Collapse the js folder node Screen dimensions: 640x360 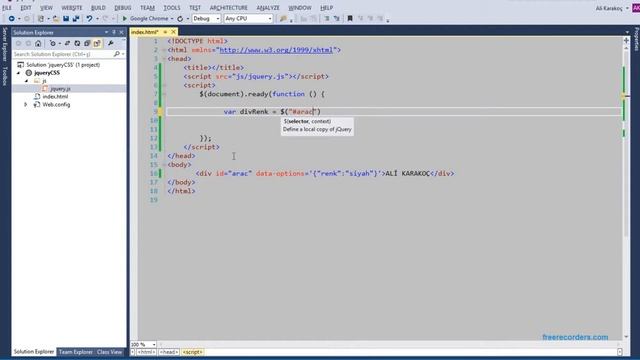coord(26,81)
